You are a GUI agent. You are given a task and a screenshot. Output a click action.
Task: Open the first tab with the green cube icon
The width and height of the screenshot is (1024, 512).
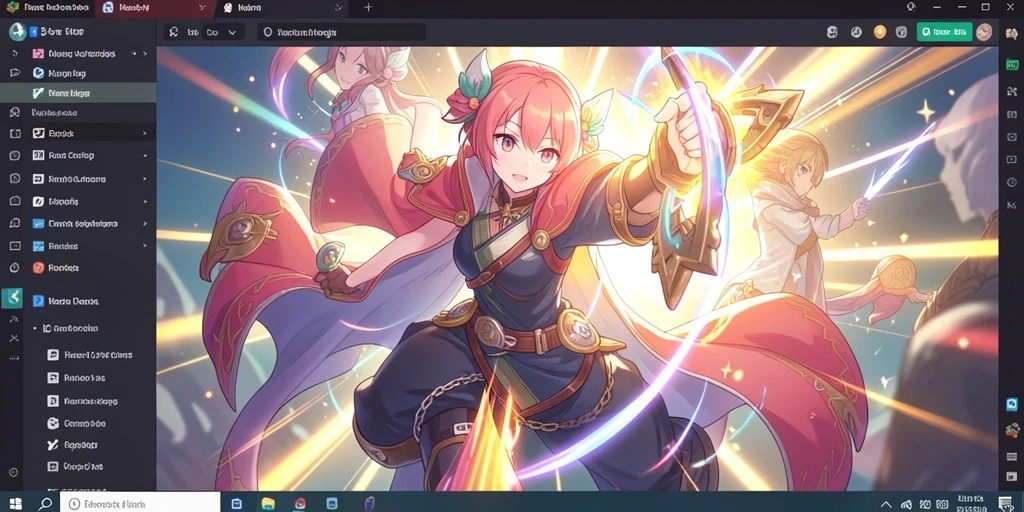point(47,8)
